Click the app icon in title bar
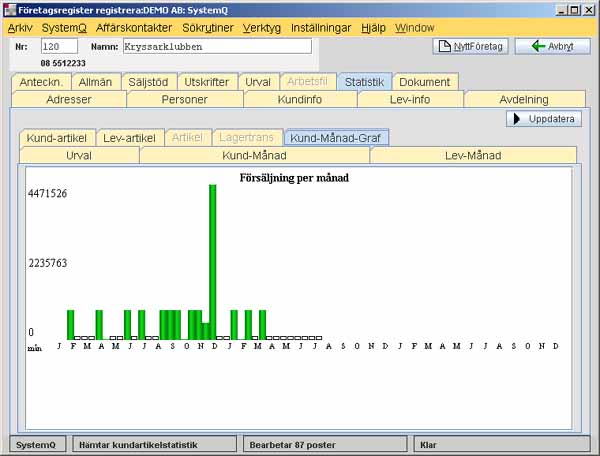 (x=10, y=10)
